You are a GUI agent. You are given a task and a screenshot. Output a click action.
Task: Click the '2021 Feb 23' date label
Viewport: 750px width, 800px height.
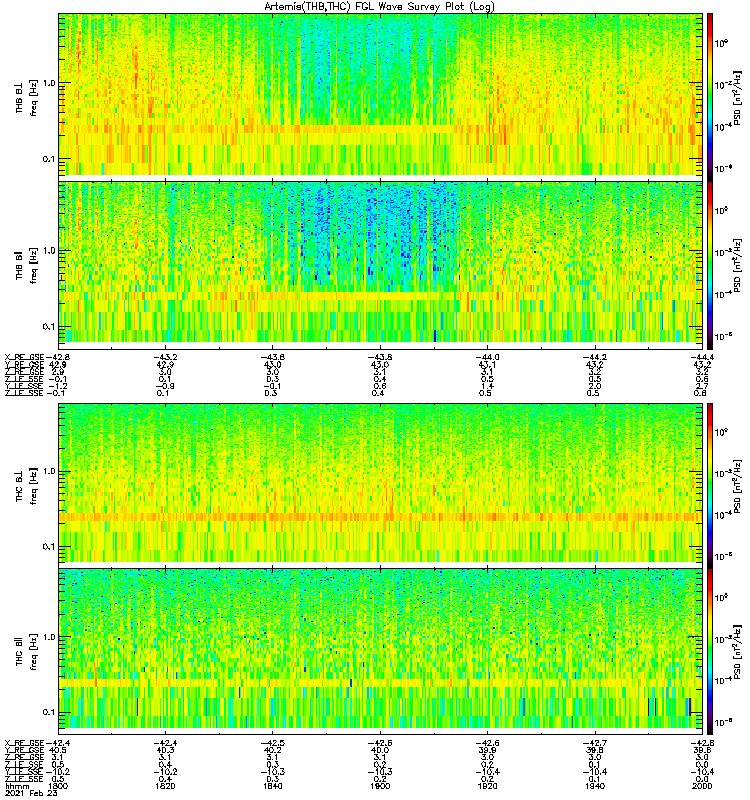pos(31,793)
